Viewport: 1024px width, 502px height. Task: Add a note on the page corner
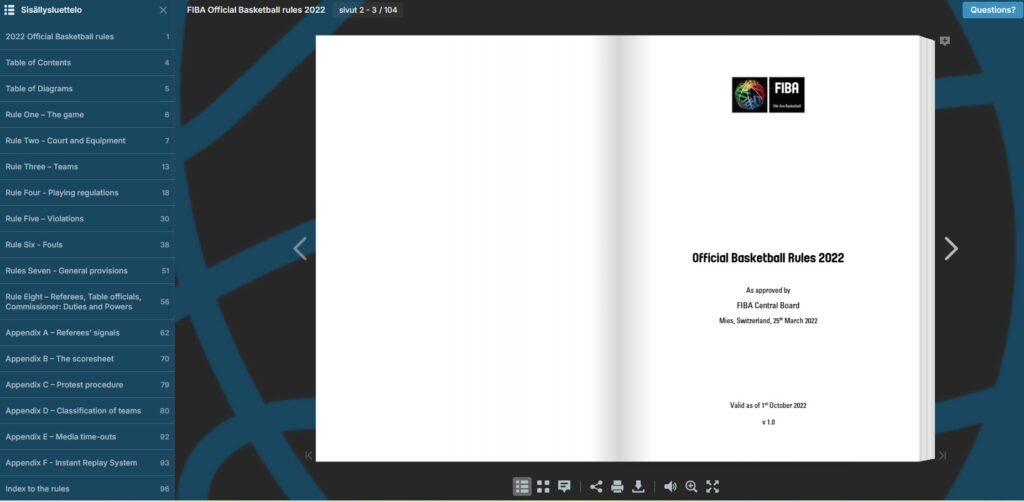click(x=944, y=41)
